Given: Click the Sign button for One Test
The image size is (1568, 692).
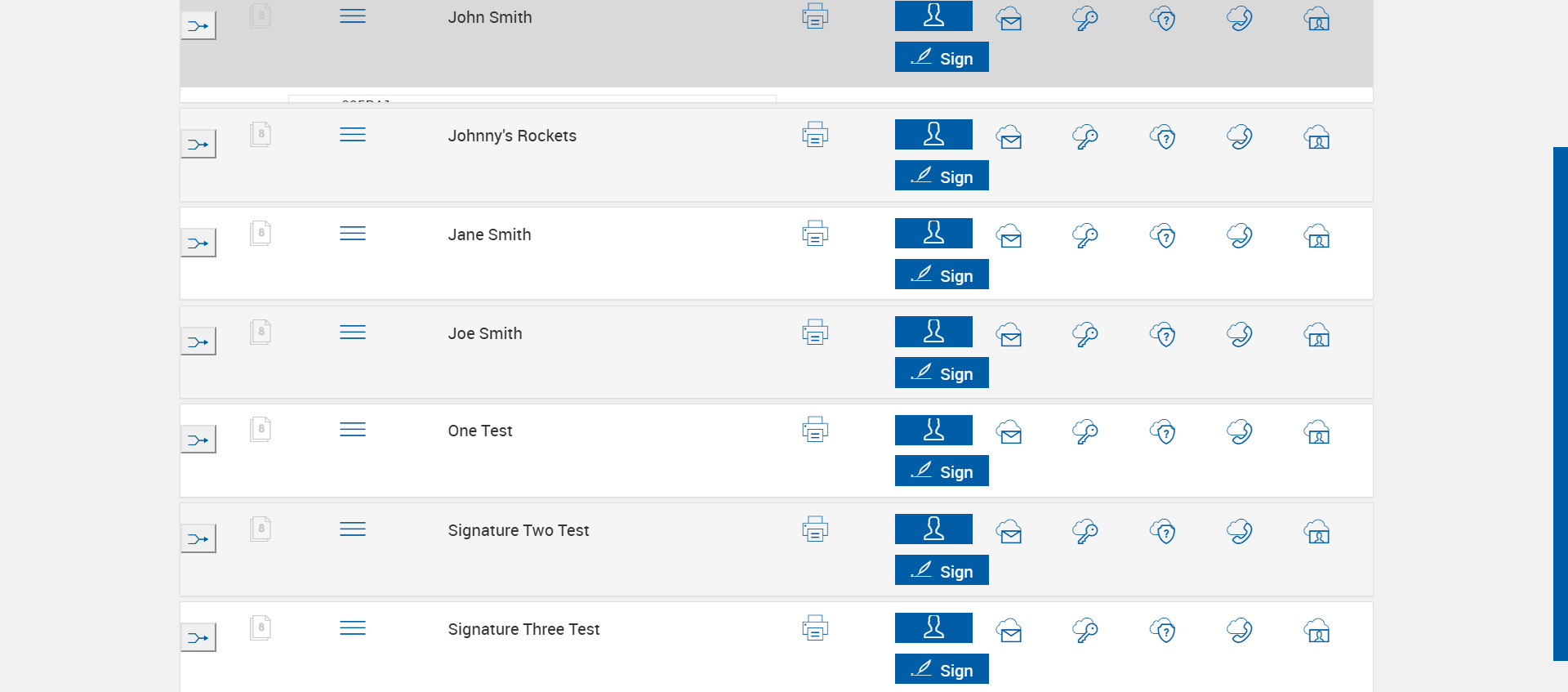Looking at the screenshot, I should pyautogui.click(x=942, y=471).
